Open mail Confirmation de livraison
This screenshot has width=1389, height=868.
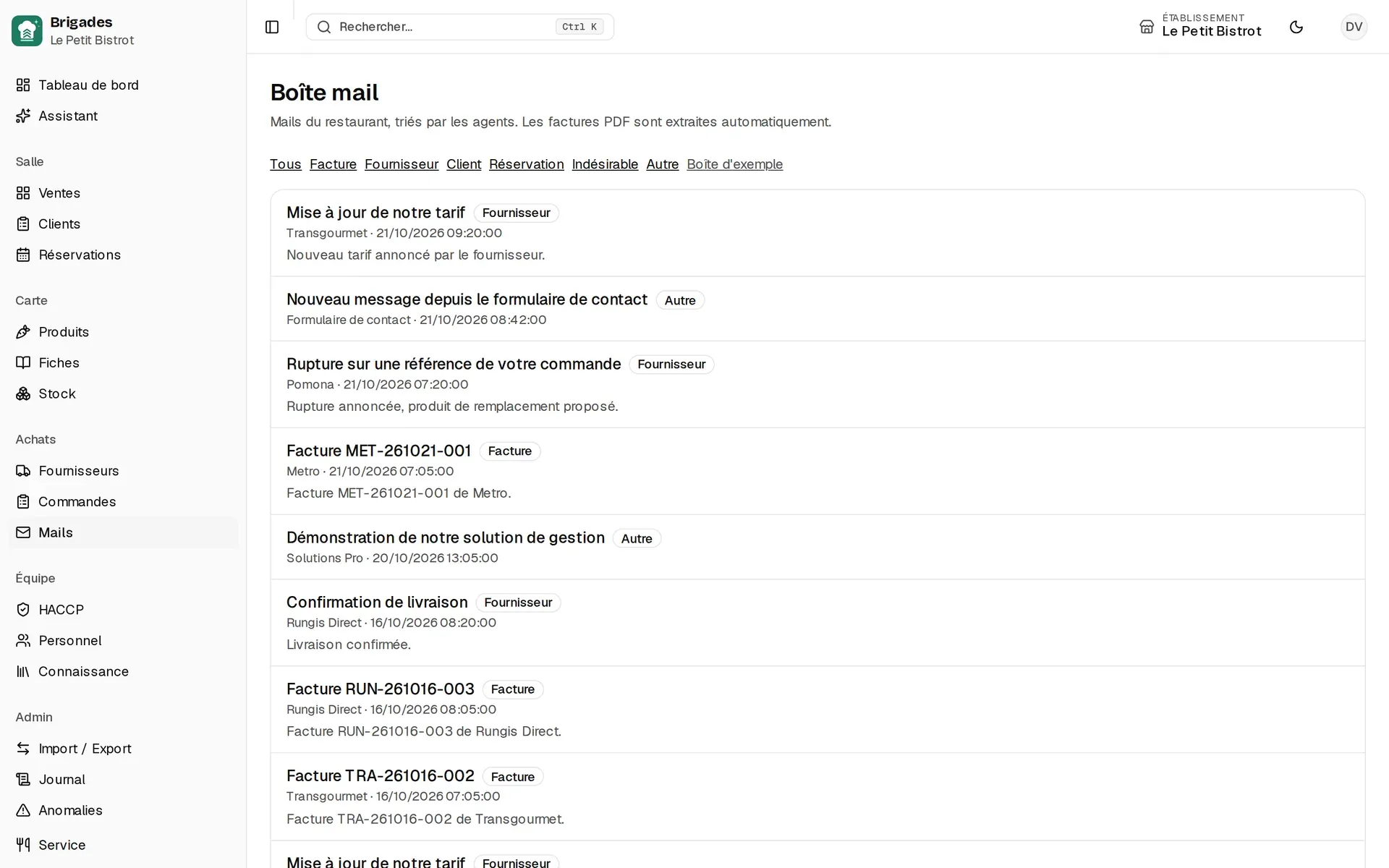pos(817,623)
